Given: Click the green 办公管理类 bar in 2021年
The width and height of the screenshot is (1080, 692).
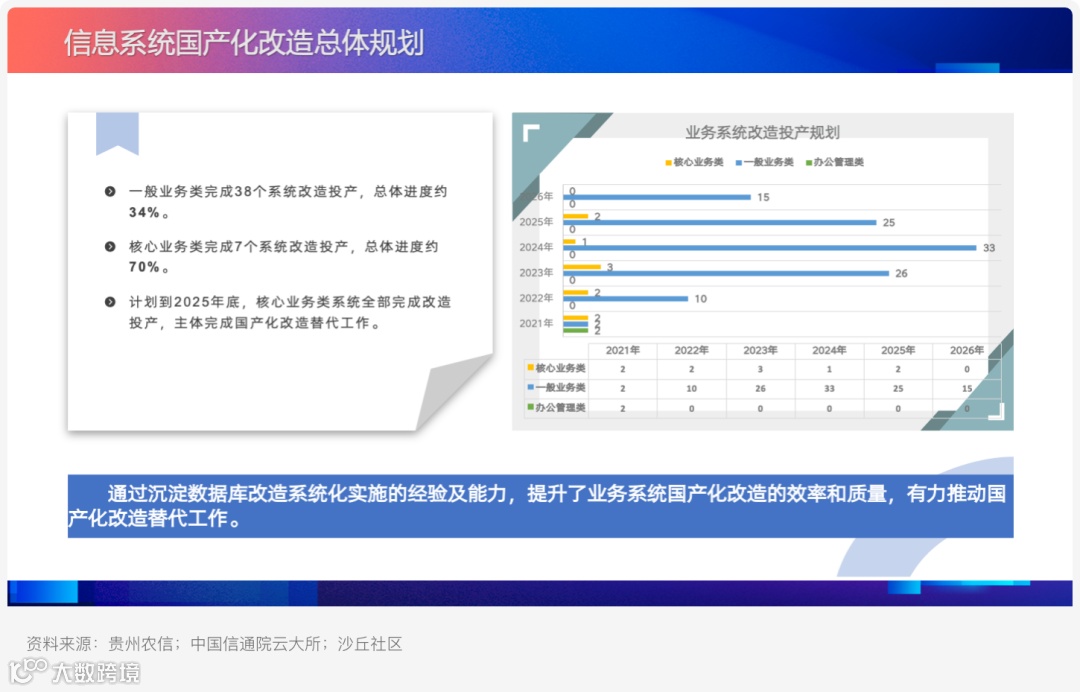Looking at the screenshot, I should pyautogui.click(x=576, y=331).
